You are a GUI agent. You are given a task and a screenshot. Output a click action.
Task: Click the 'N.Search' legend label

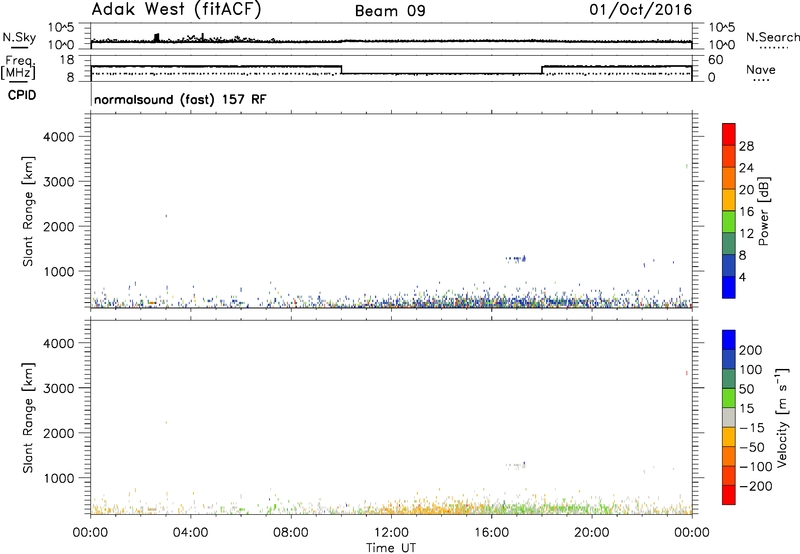[x=772, y=37]
